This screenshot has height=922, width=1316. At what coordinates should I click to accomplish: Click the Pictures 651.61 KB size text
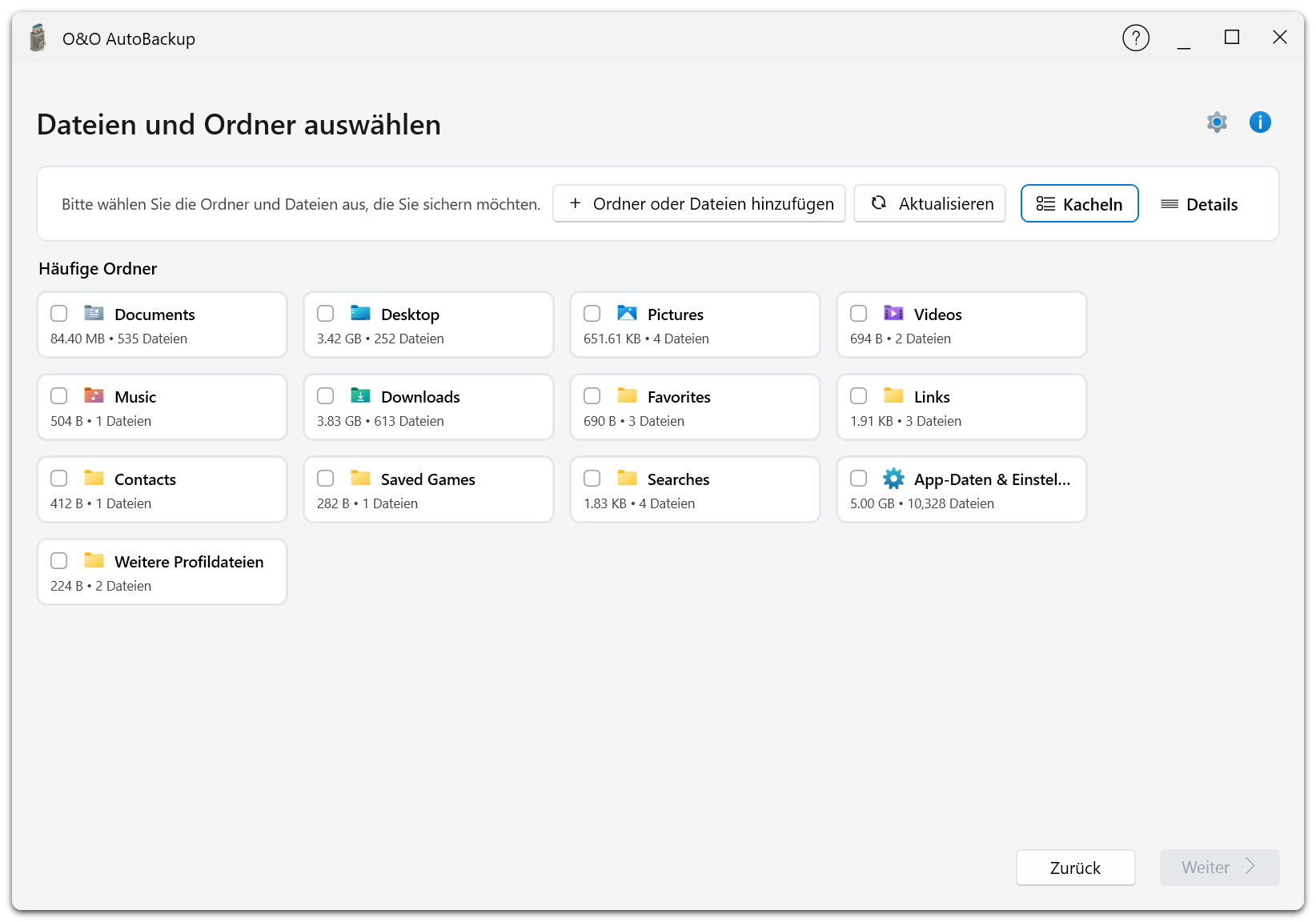[x=612, y=339]
